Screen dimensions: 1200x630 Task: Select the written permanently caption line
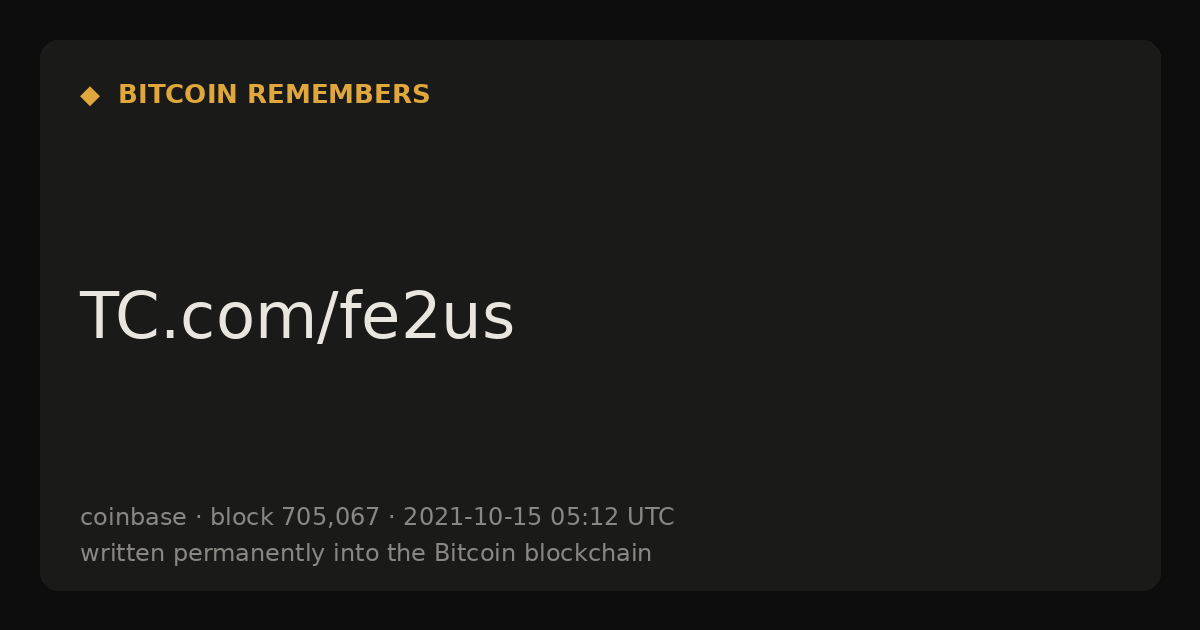(366, 553)
